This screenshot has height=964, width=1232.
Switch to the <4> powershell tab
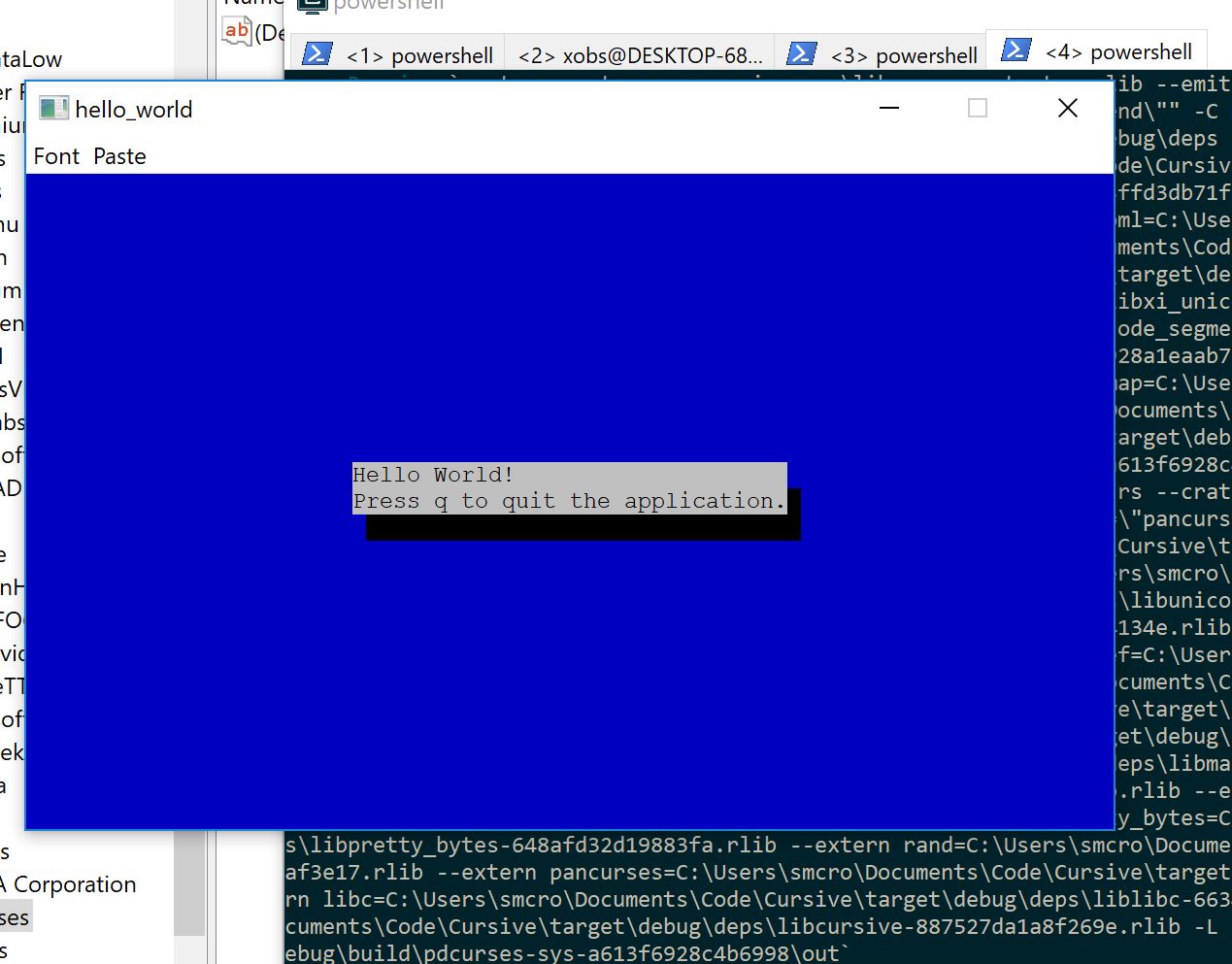[x=1097, y=50]
